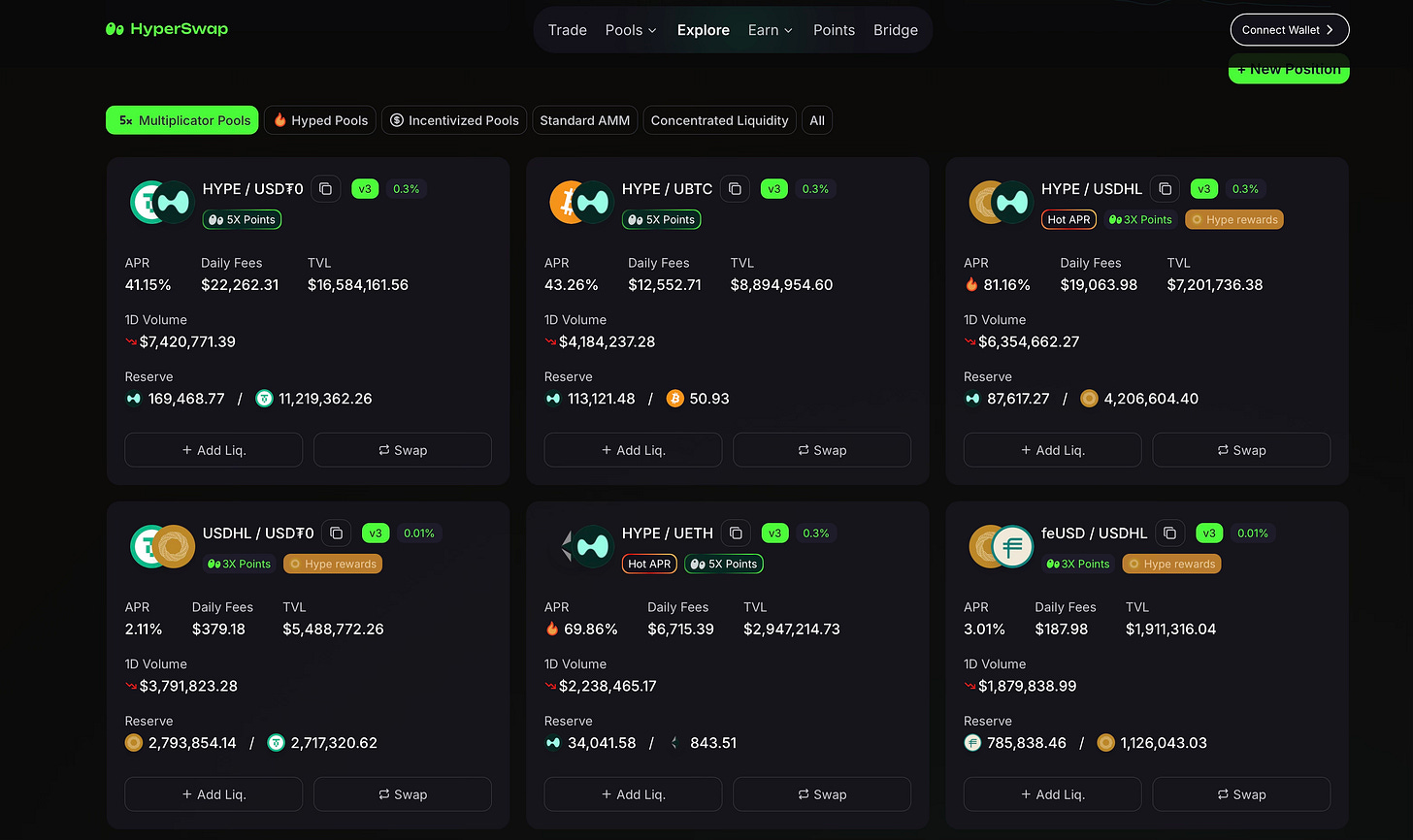Image resolution: width=1413 pixels, height=840 pixels.
Task: Click the Hot APR tag on HYPE / UETH
Action: [650, 565]
